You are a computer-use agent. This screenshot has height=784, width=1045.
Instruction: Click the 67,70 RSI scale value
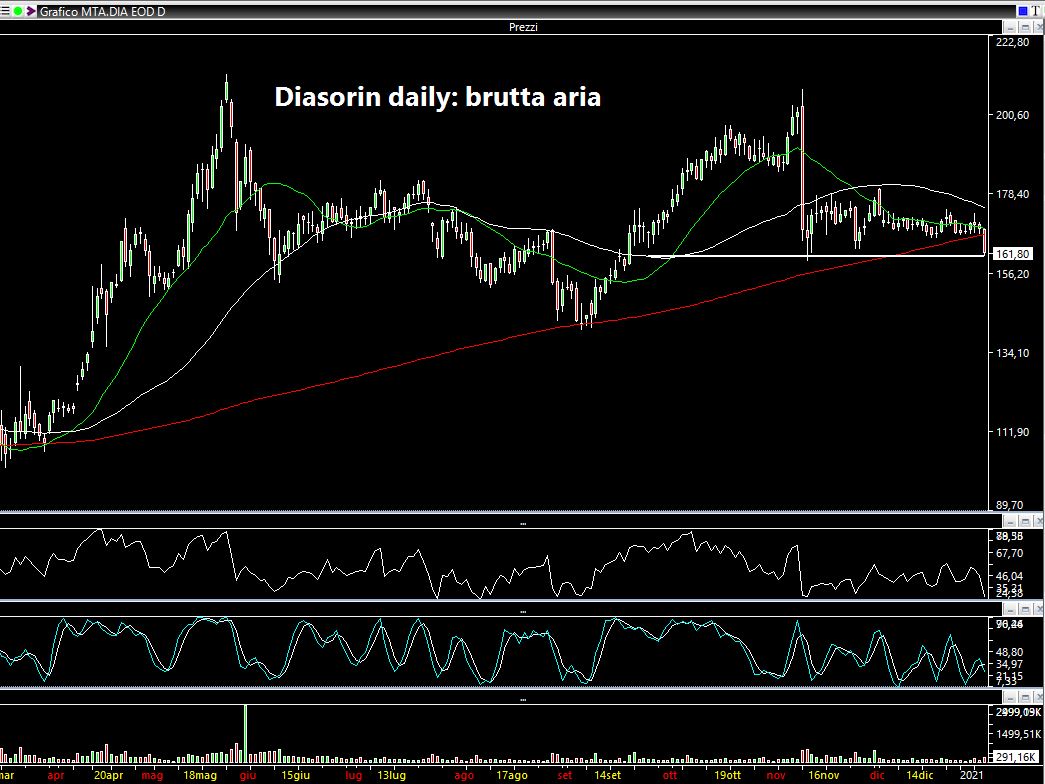tap(1010, 553)
